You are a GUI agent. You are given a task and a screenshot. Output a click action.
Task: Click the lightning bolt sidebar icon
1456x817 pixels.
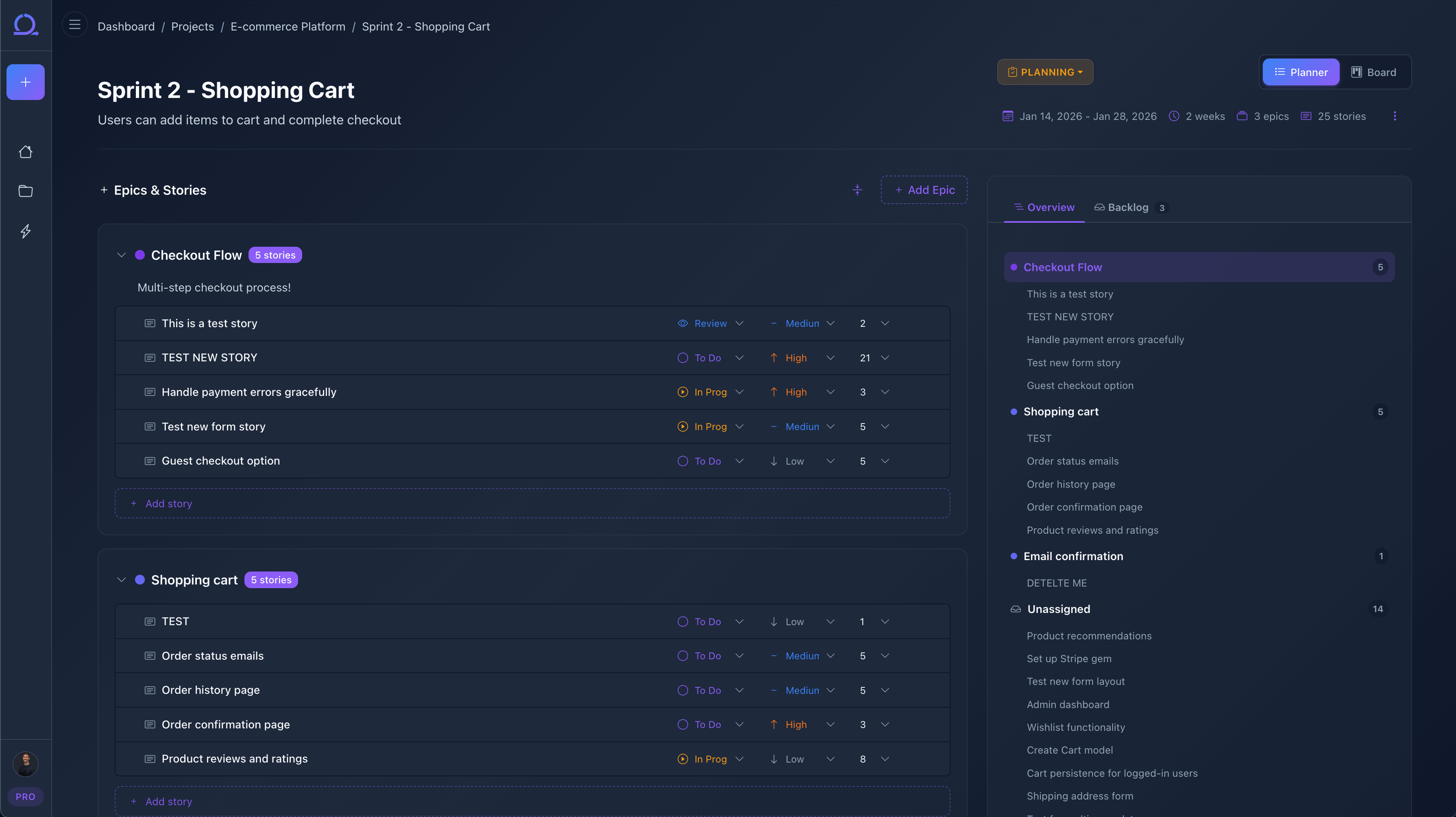pyautogui.click(x=26, y=231)
